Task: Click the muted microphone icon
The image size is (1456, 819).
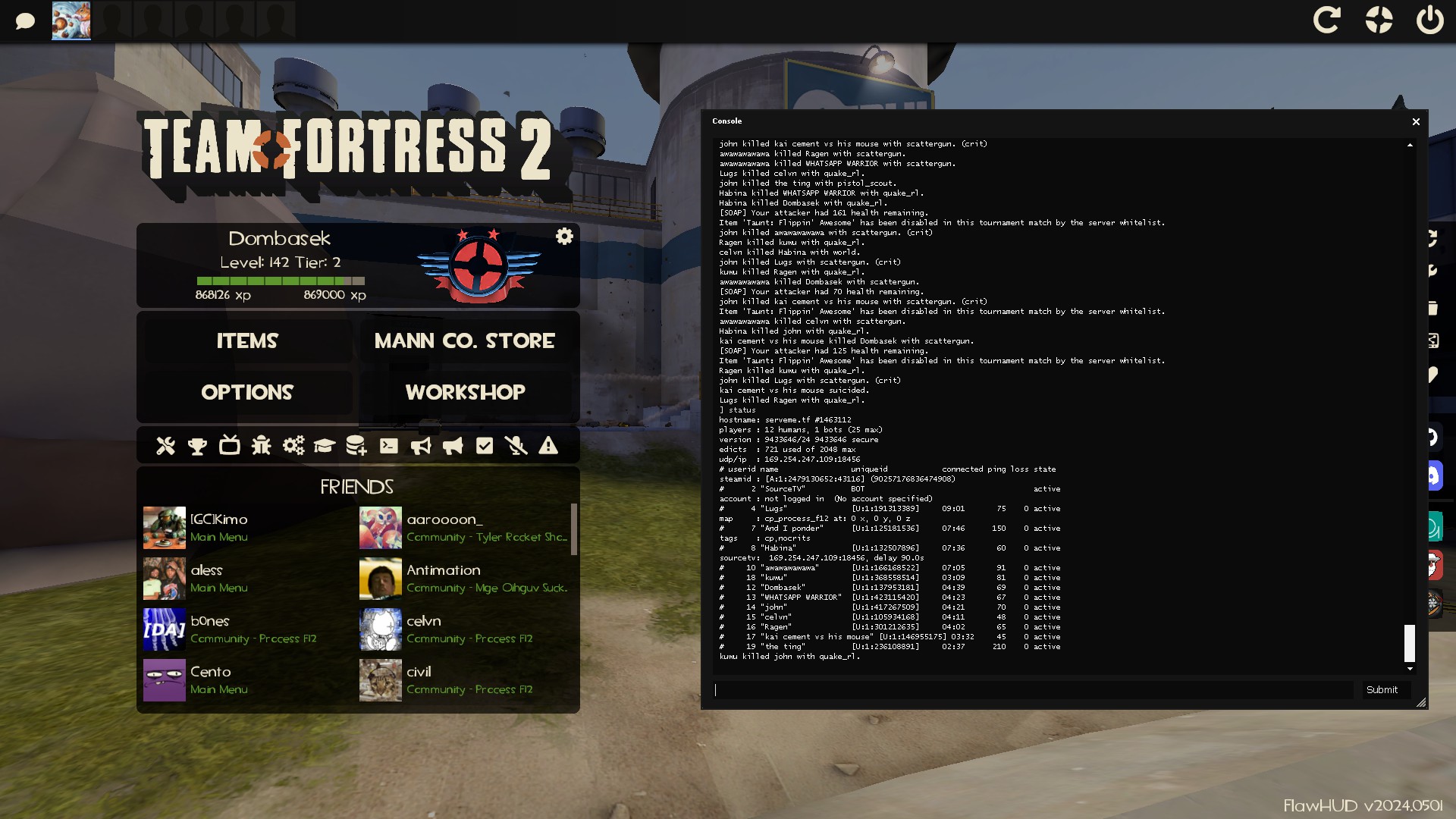Action: point(516,446)
